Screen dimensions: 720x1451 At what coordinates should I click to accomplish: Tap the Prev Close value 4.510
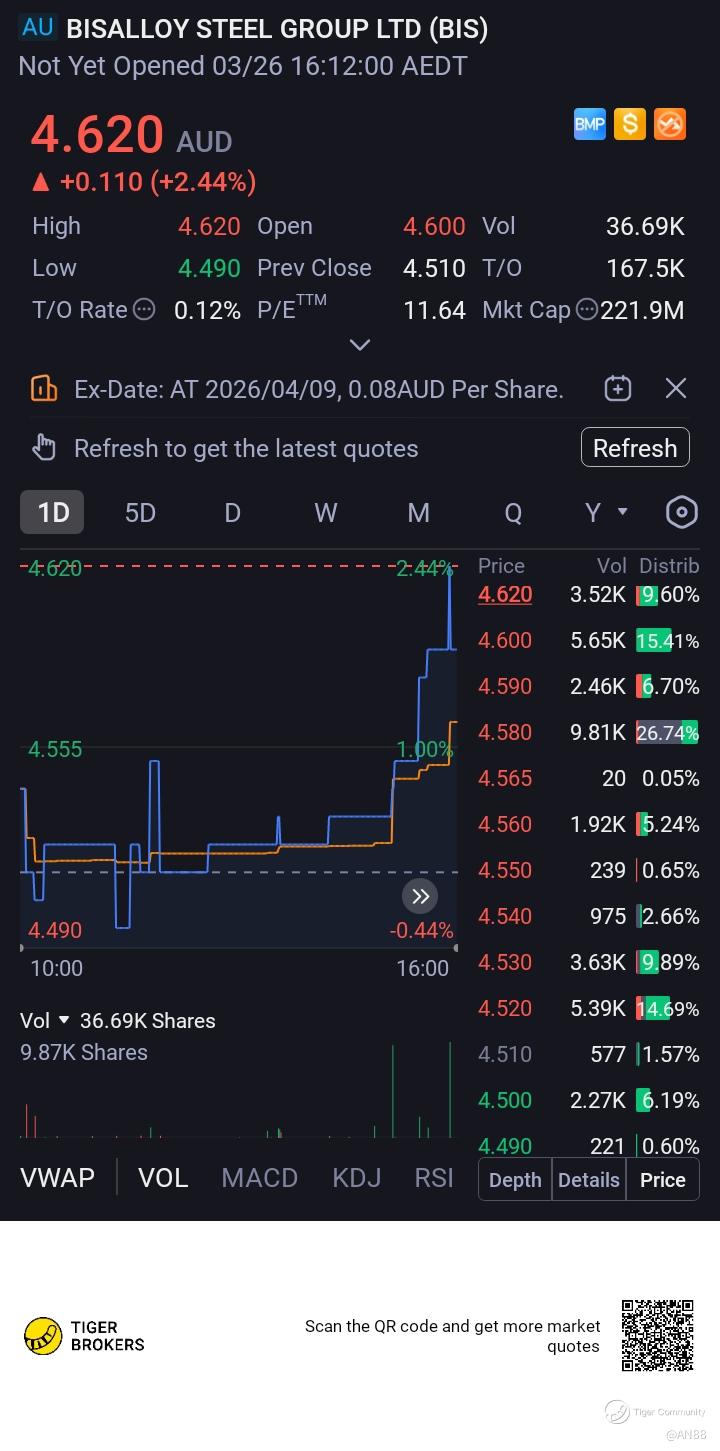[434, 269]
